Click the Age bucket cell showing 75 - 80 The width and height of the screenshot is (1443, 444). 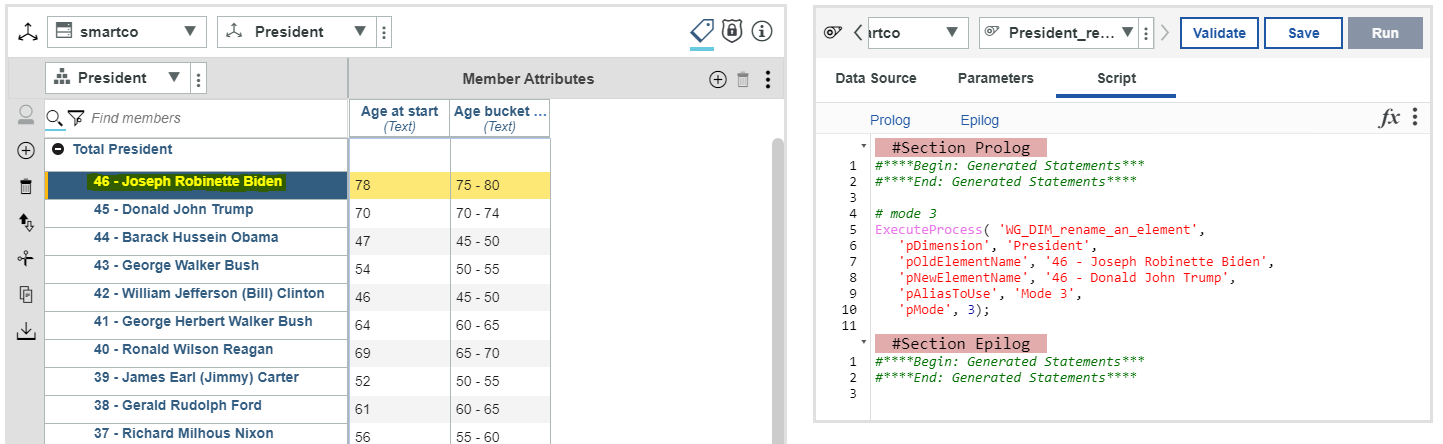coord(500,185)
